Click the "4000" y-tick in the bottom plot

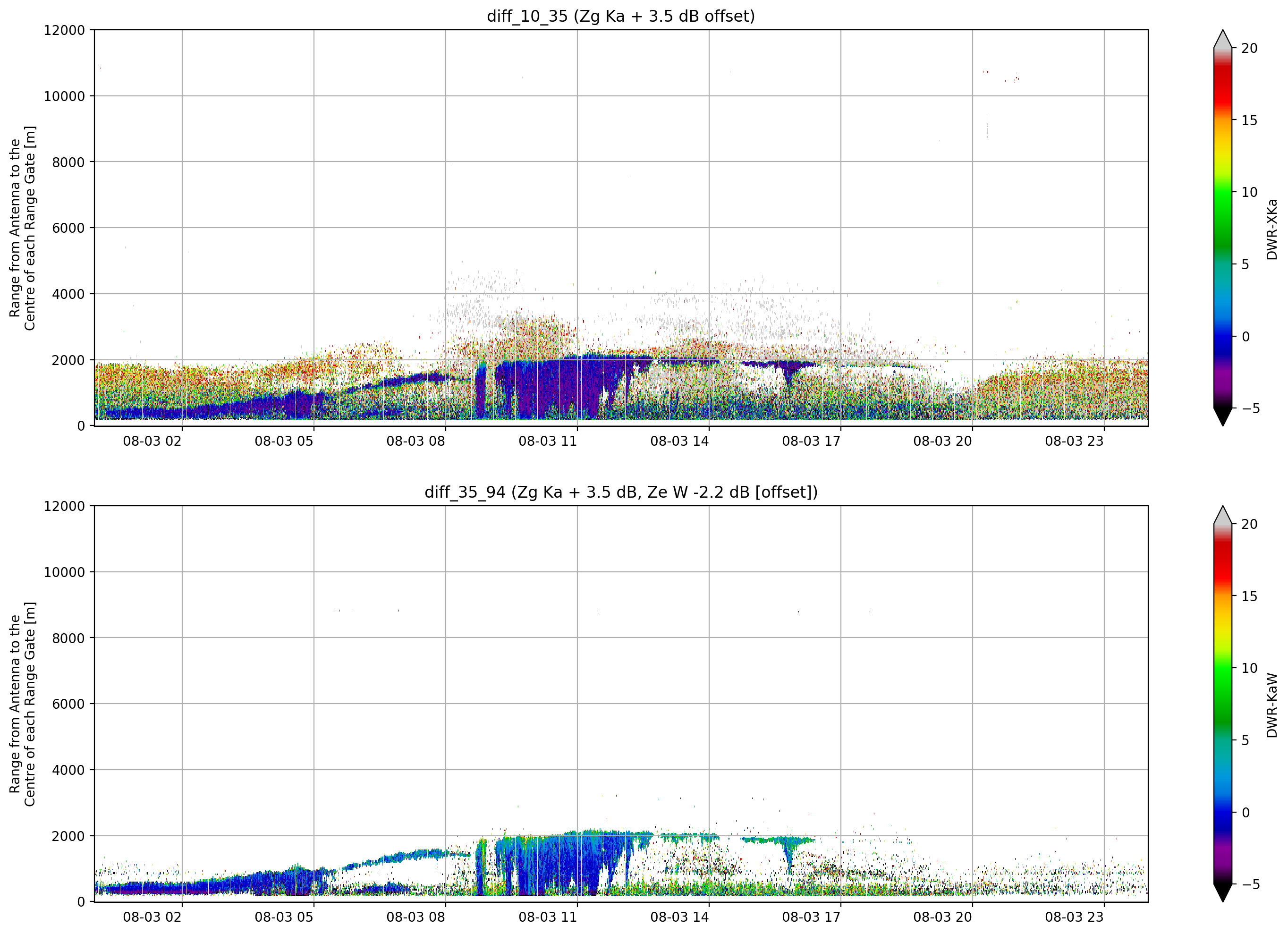pos(68,770)
